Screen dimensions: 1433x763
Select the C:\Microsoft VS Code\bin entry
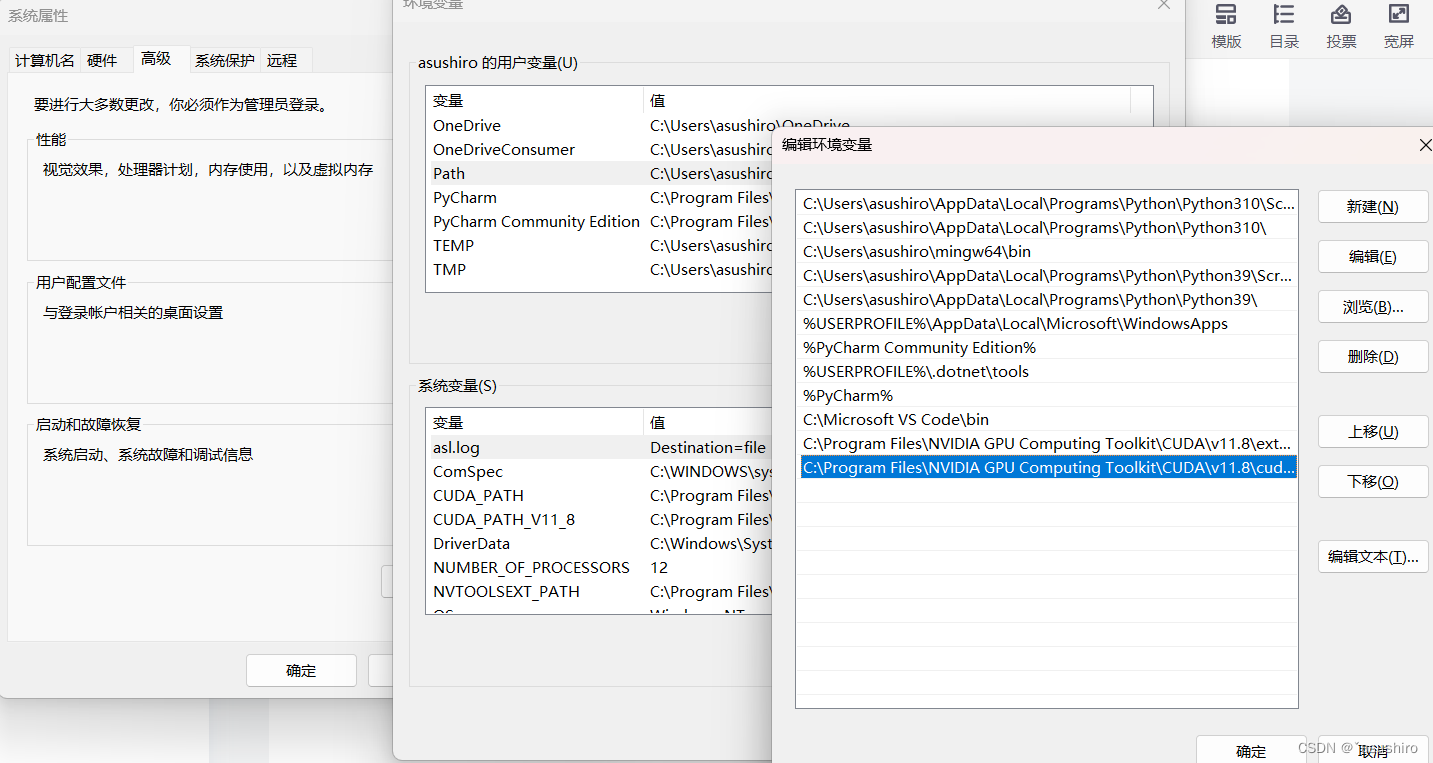point(1047,420)
